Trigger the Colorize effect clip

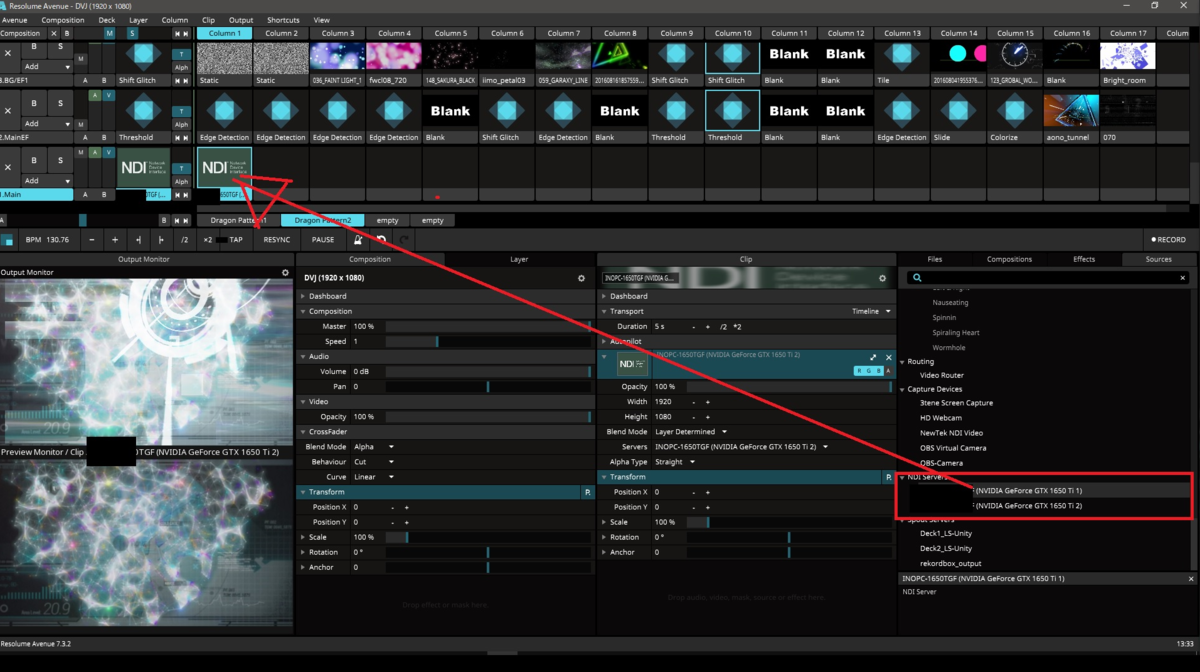pyautogui.click(x=1014, y=111)
